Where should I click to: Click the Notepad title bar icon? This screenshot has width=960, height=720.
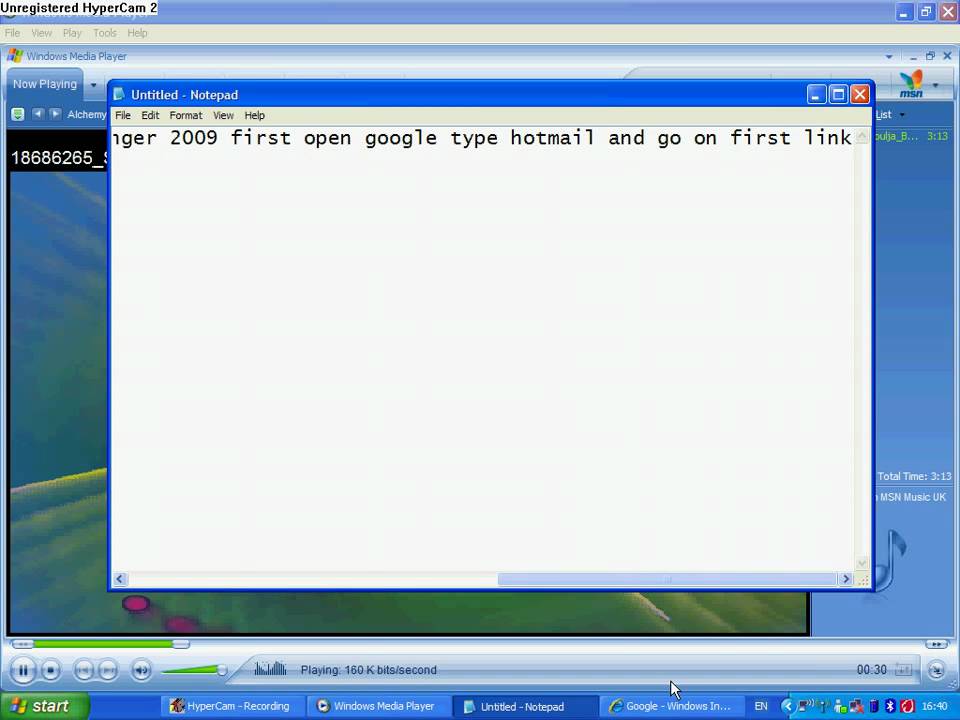[x=119, y=94]
